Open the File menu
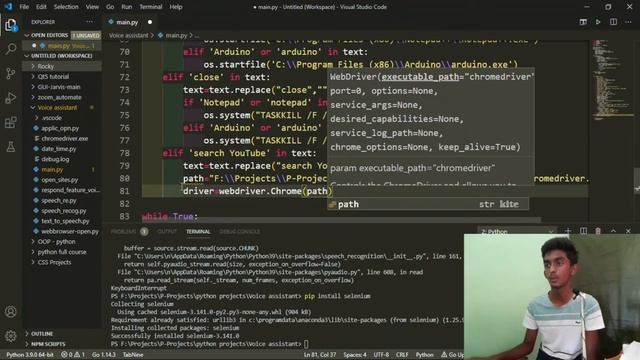640x360 pixels. pyautogui.click(x=24, y=7)
